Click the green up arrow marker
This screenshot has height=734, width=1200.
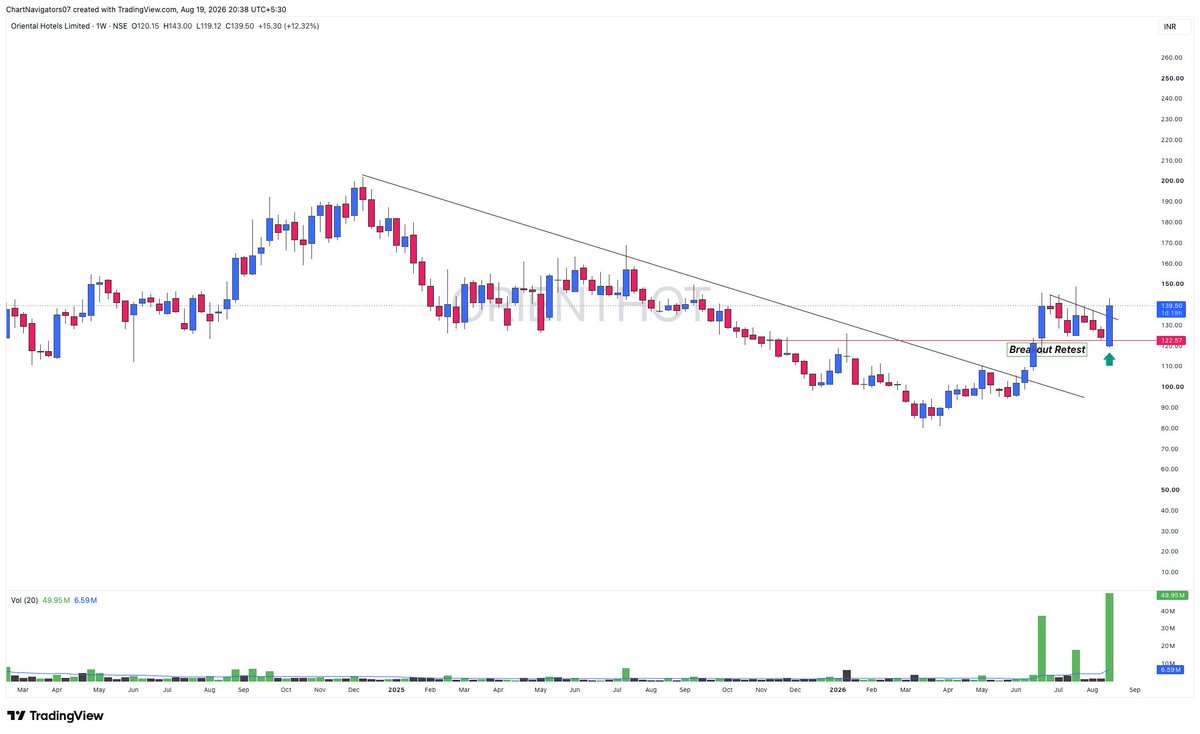(1110, 359)
